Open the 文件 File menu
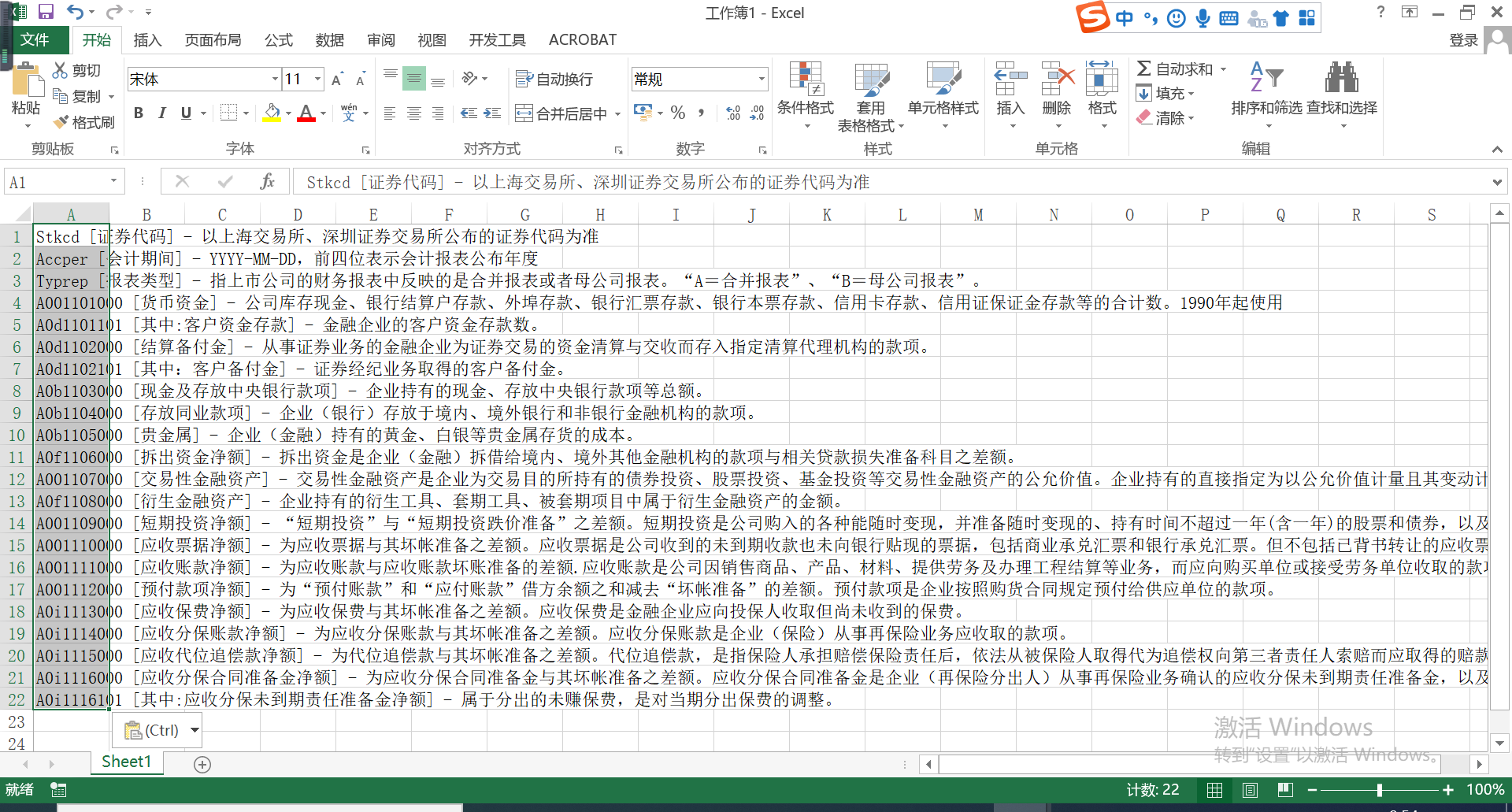This screenshot has width=1512, height=812. click(34, 39)
